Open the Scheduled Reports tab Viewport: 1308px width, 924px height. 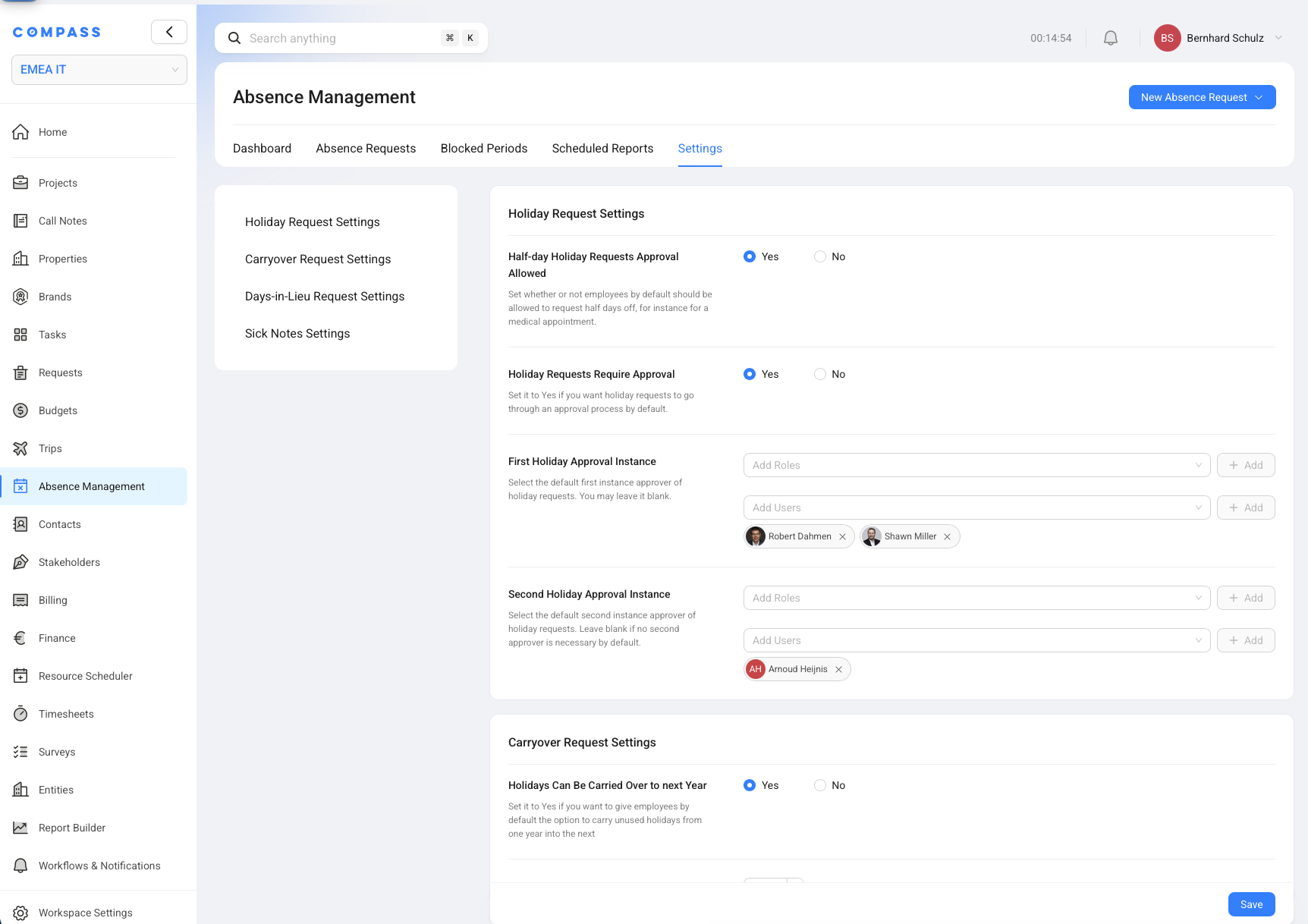tap(602, 149)
